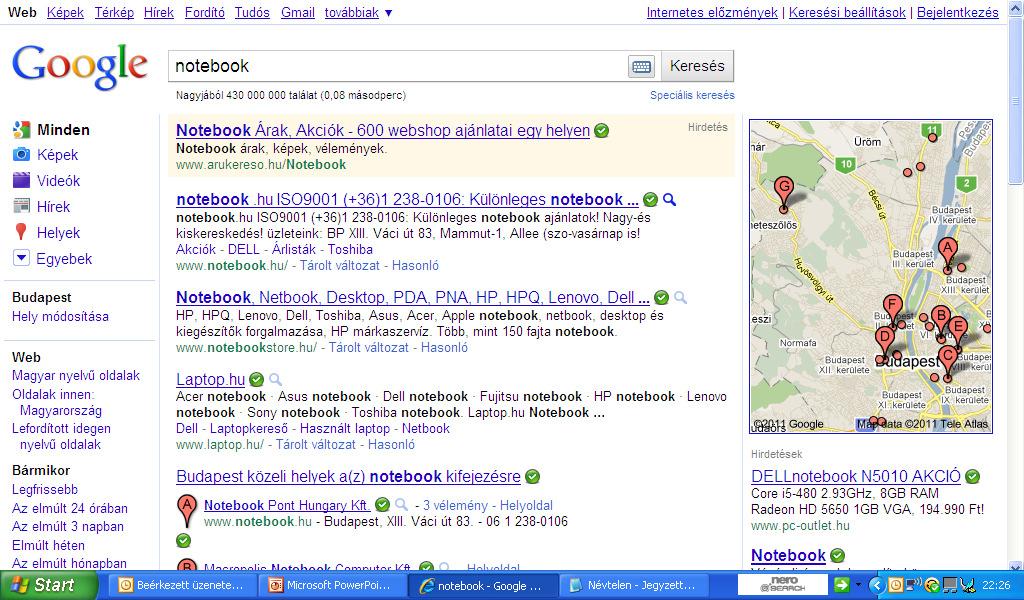Open 3 vélemény reviews for Notebook Pont Hungary

(455, 505)
